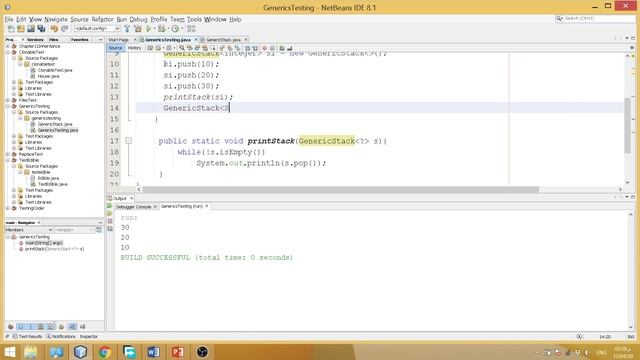The width and height of the screenshot is (640, 360).
Task: Click the Re-run icon in Output sidebar
Action: (x=110, y=206)
